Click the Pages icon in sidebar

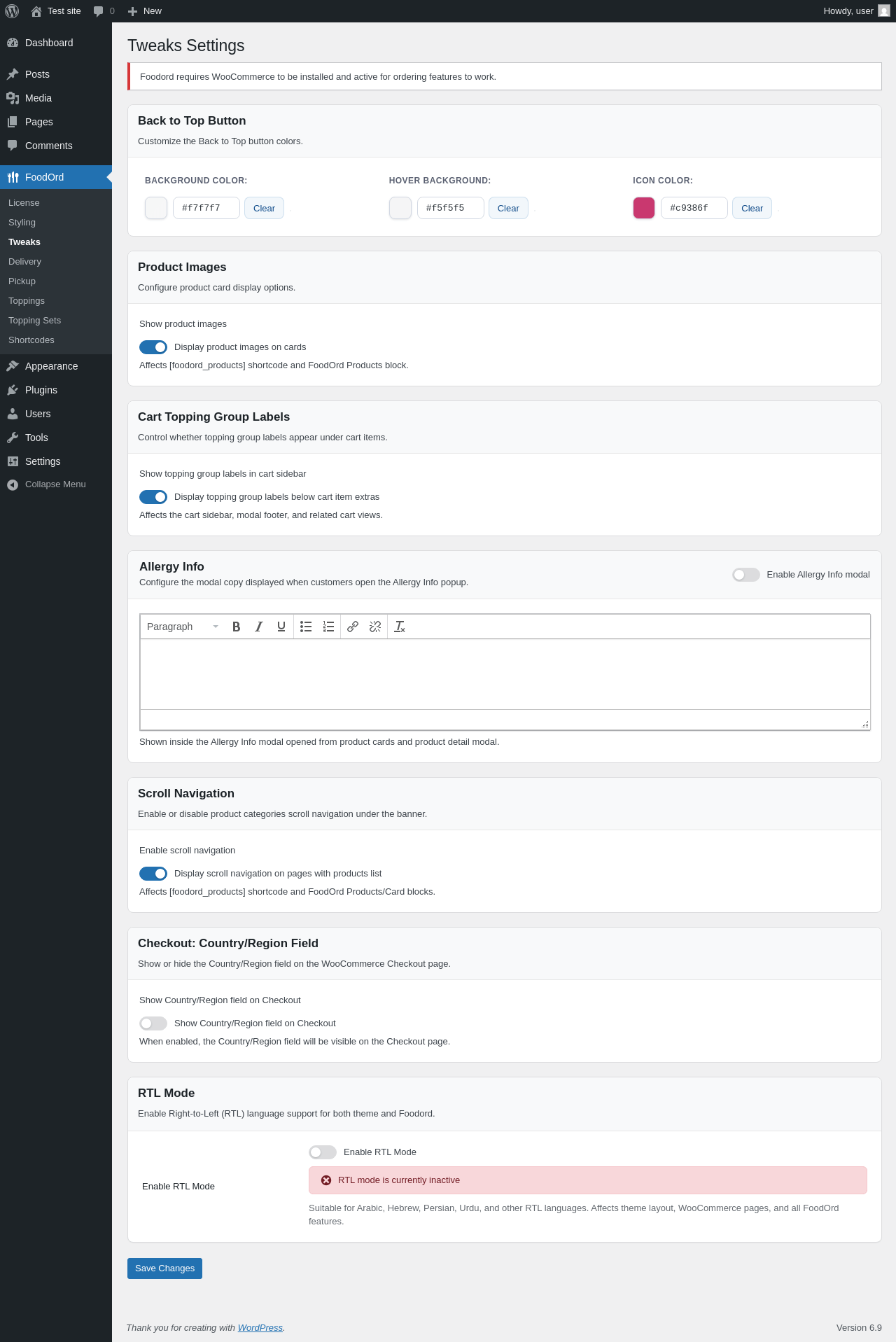coord(13,122)
